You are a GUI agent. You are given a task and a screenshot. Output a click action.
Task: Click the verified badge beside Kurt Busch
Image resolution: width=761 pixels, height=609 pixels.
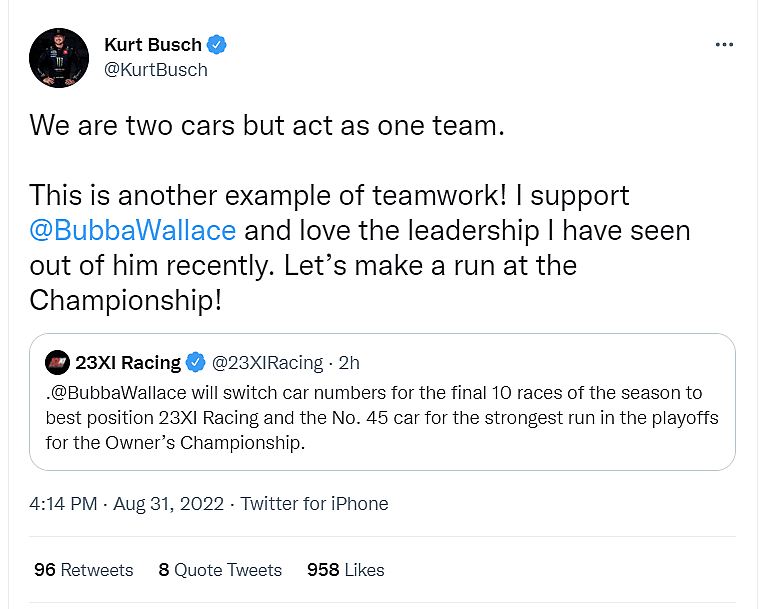tap(217, 45)
